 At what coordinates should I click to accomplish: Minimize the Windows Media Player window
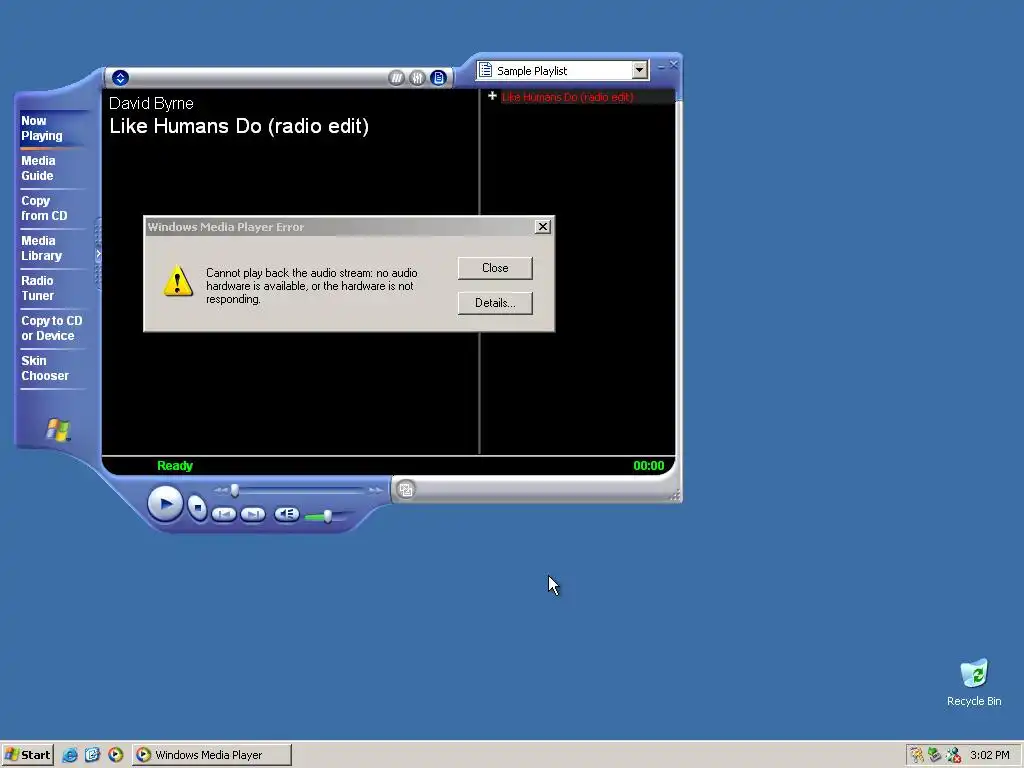pos(662,66)
